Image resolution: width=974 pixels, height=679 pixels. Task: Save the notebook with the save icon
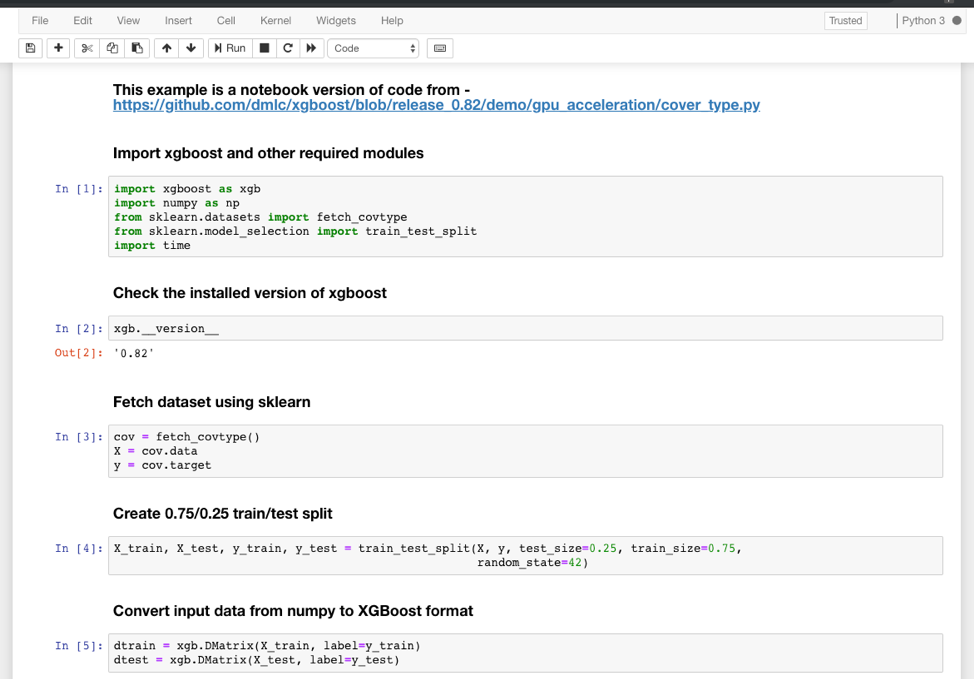point(29,47)
